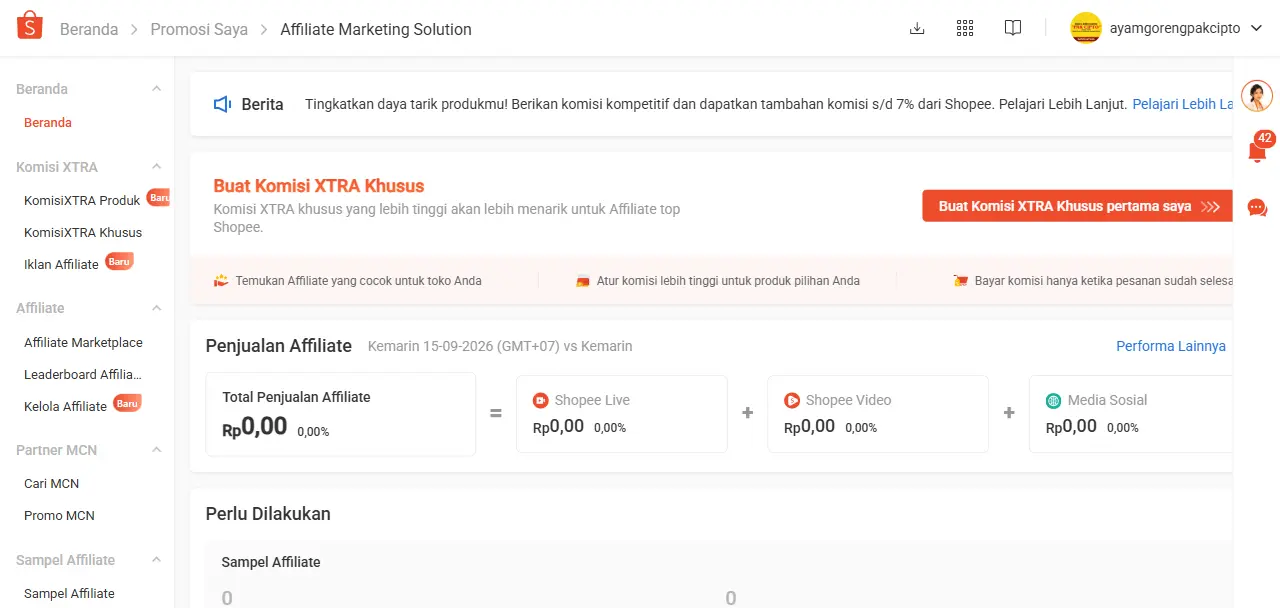
Task: Click the Penjualan Affiliate heading
Action: [279, 346]
